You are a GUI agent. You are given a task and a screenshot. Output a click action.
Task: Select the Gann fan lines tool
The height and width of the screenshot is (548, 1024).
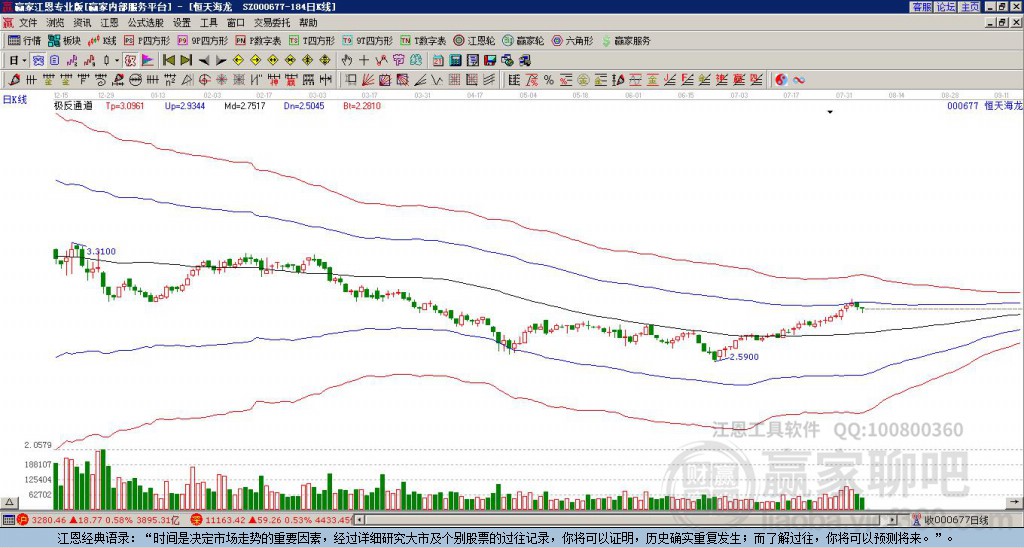[x=368, y=80]
